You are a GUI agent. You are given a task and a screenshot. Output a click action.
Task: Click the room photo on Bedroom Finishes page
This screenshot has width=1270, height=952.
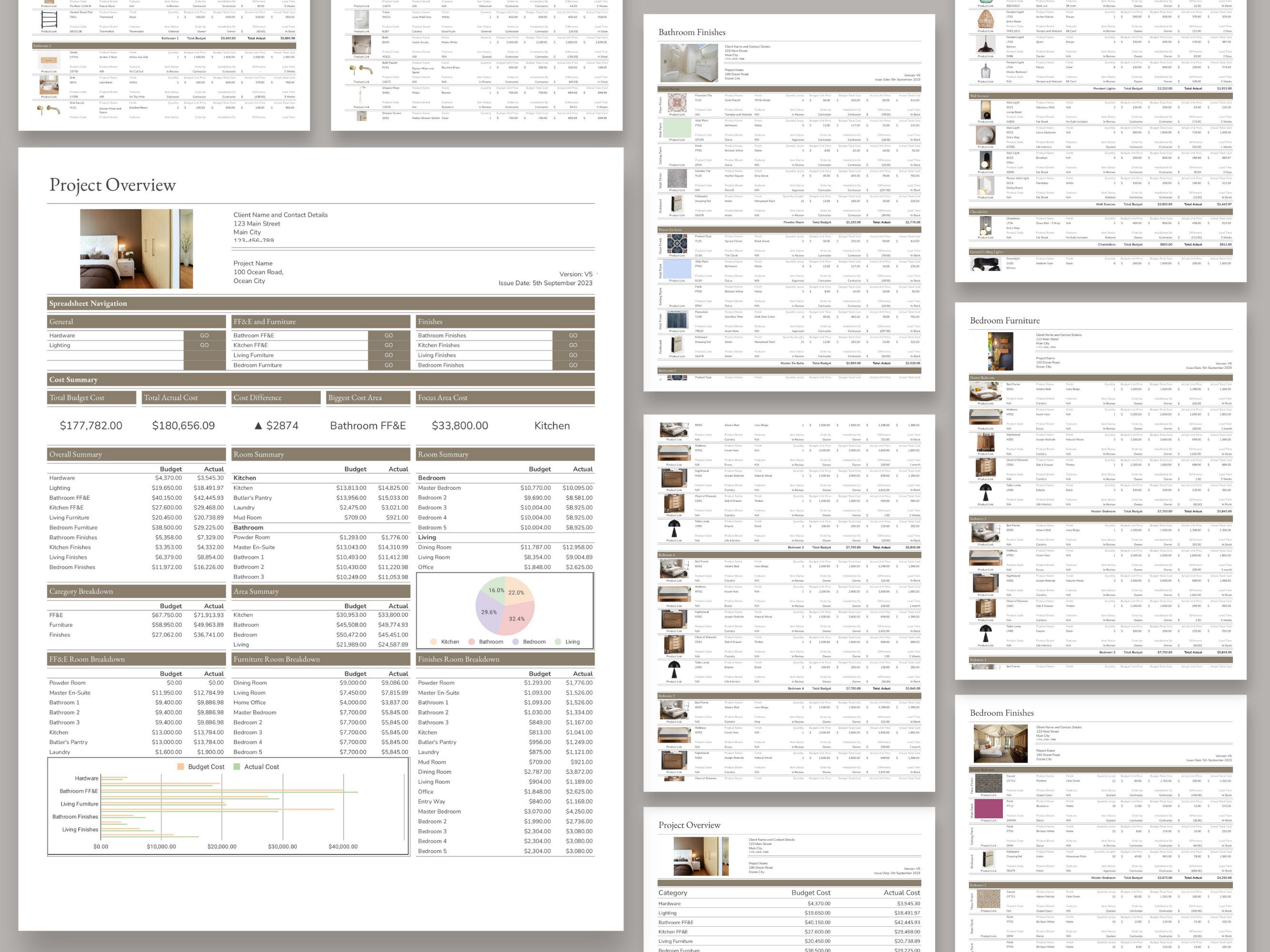click(1001, 743)
